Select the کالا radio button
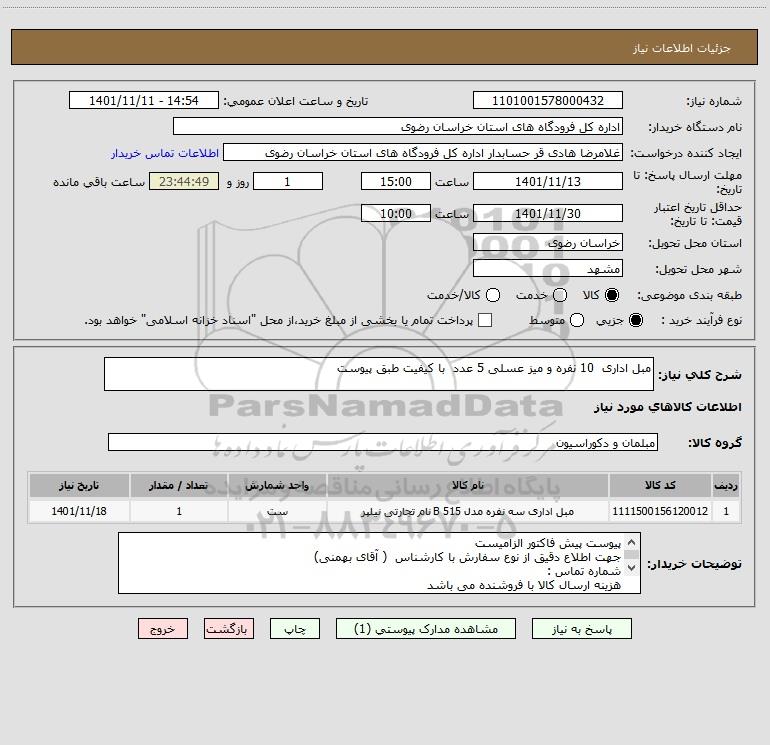 click(x=612, y=295)
